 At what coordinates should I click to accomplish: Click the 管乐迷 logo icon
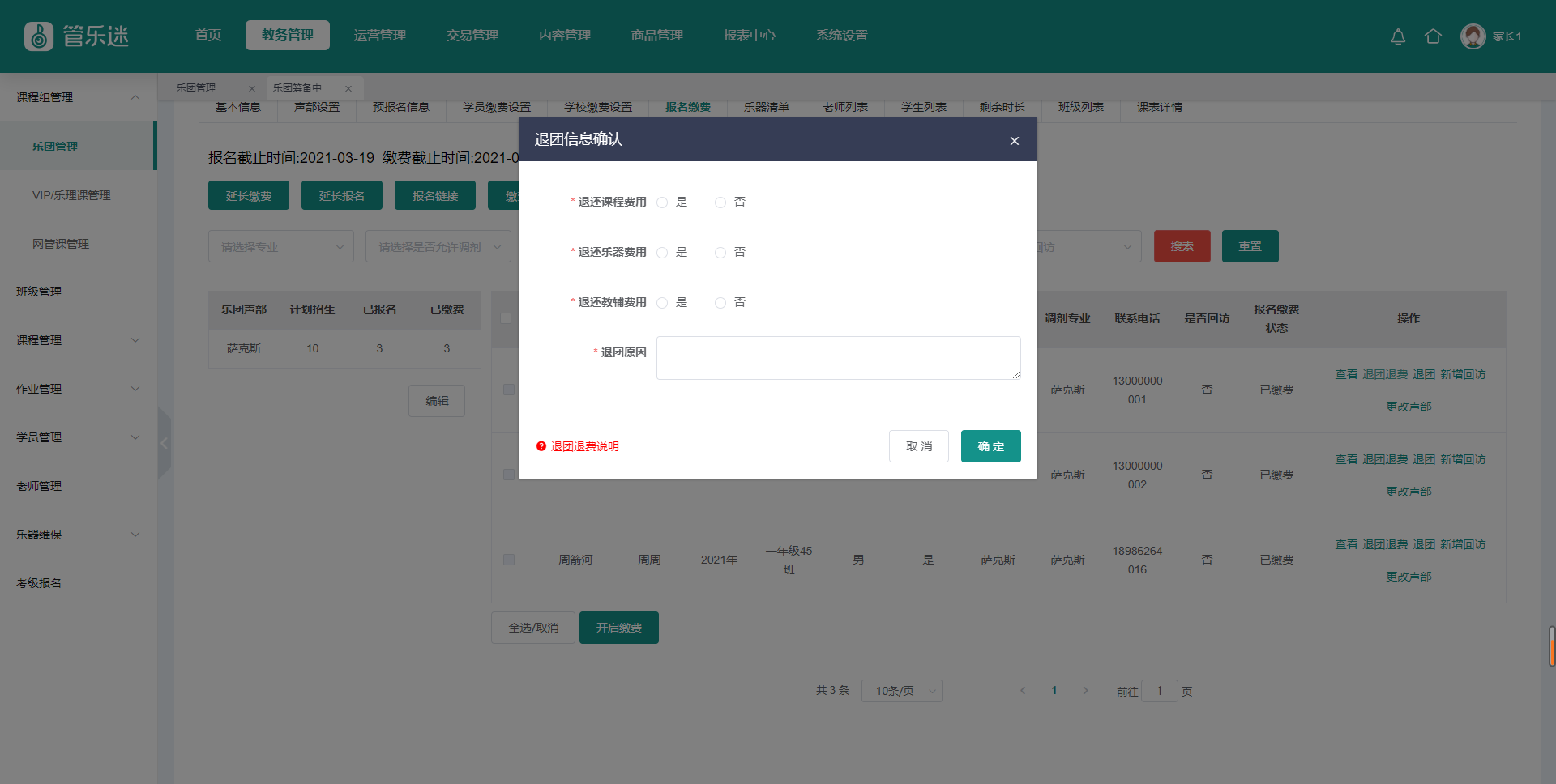coord(39,36)
